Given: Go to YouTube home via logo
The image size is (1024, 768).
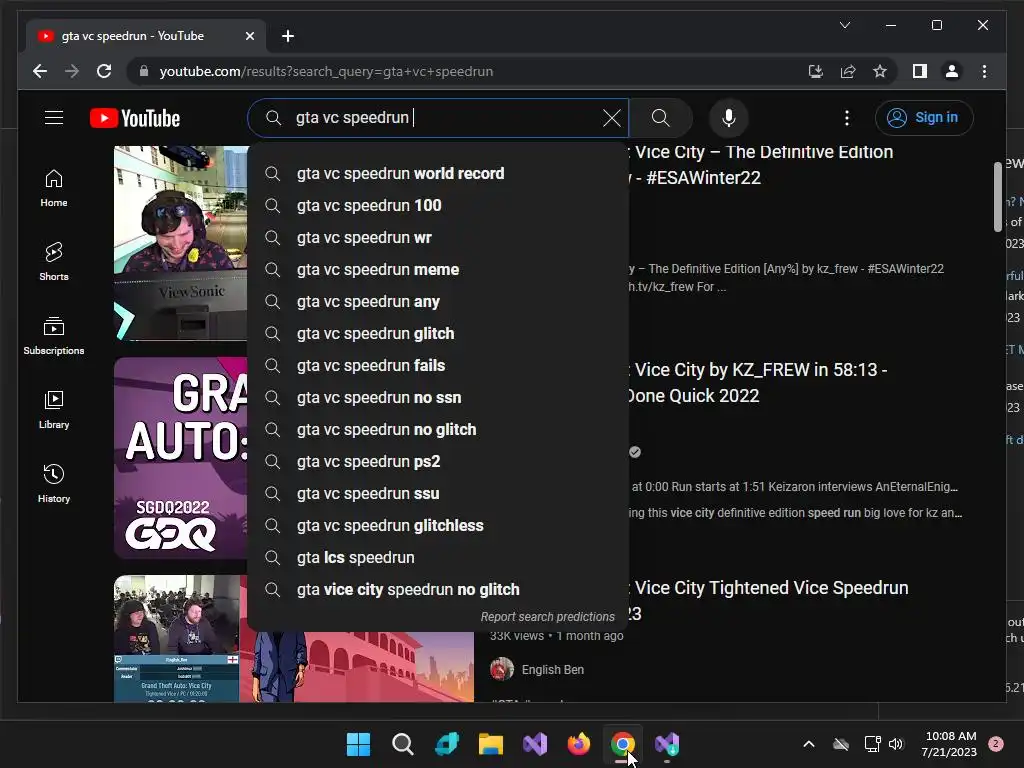Looking at the screenshot, I should (135, 118).
